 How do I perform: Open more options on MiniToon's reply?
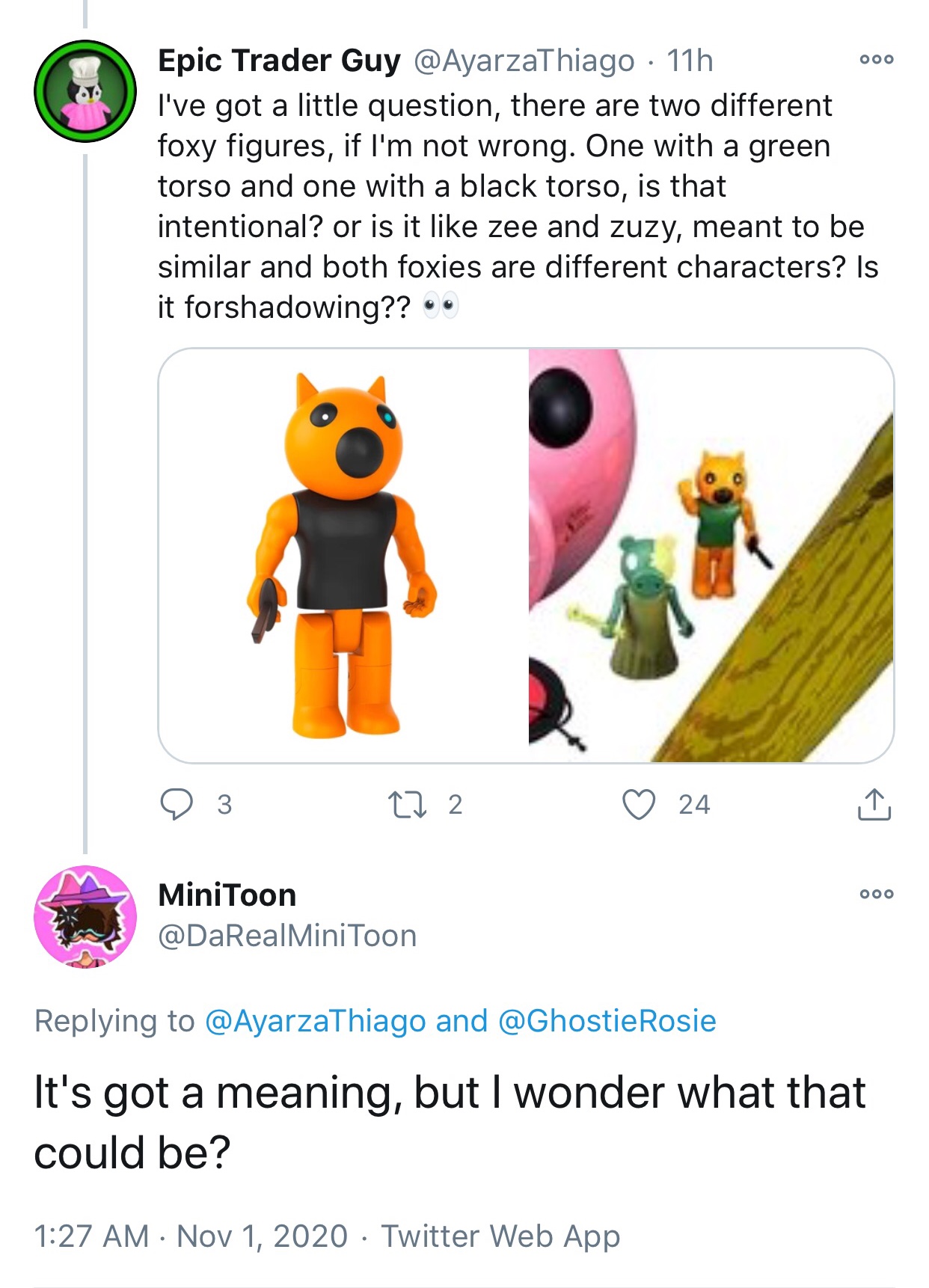point(876,894)
